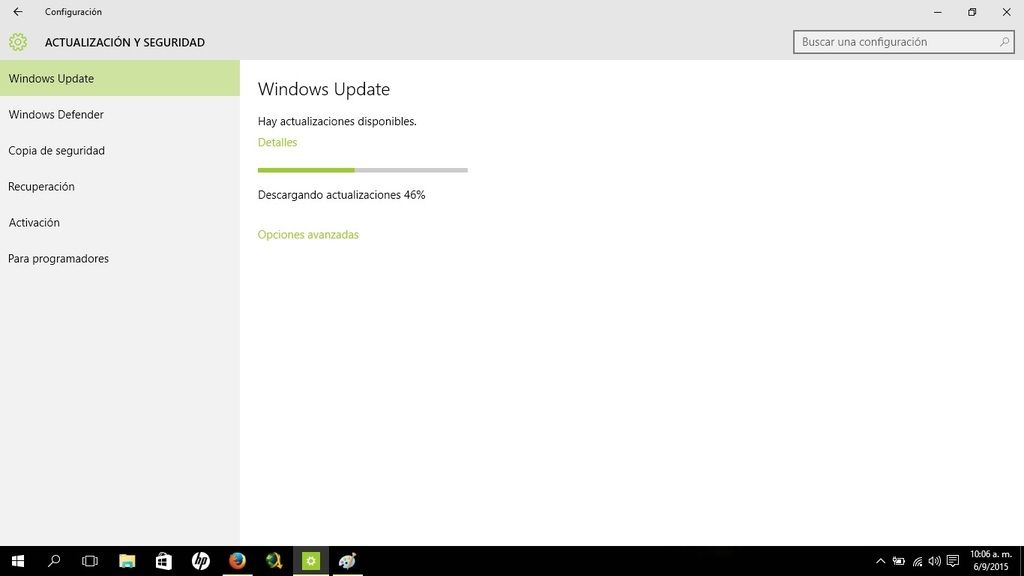Open taskbar search magnifier

[54, 561]
